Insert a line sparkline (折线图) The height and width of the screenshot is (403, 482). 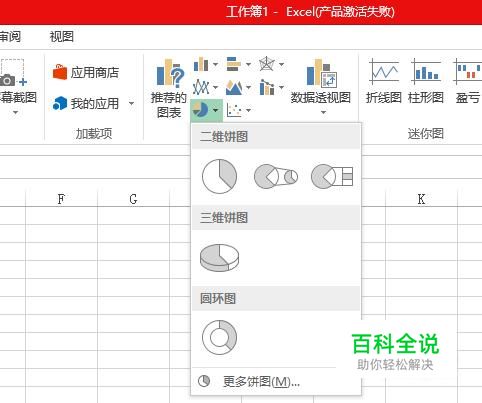point(384,82)
